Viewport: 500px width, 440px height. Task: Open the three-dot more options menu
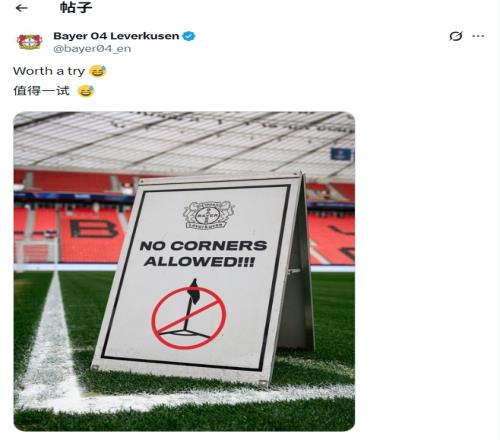[x=478, y=36]
